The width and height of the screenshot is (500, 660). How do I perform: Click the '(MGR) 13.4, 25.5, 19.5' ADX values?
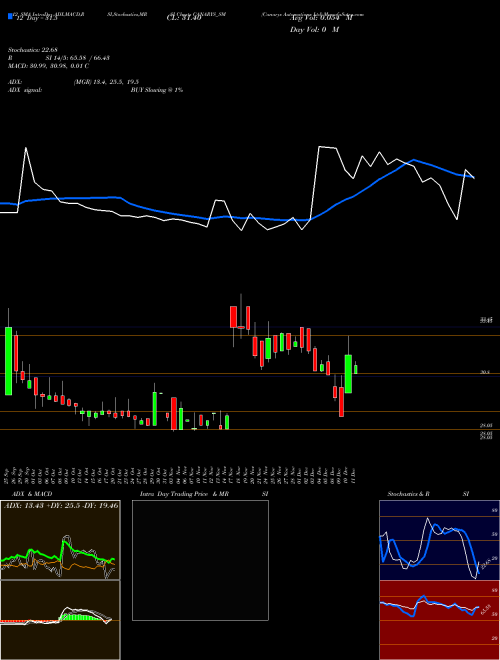(106, 82)
